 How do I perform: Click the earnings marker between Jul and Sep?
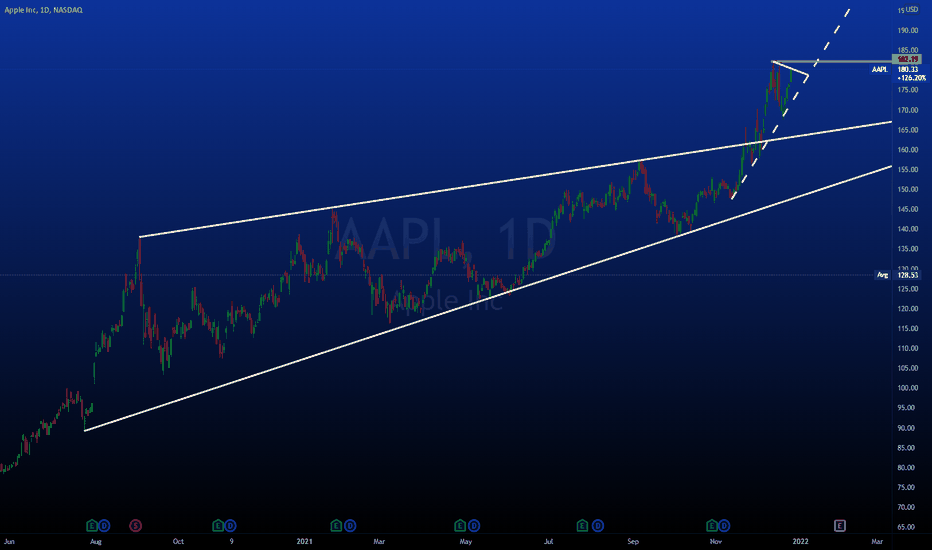[583, 526]
